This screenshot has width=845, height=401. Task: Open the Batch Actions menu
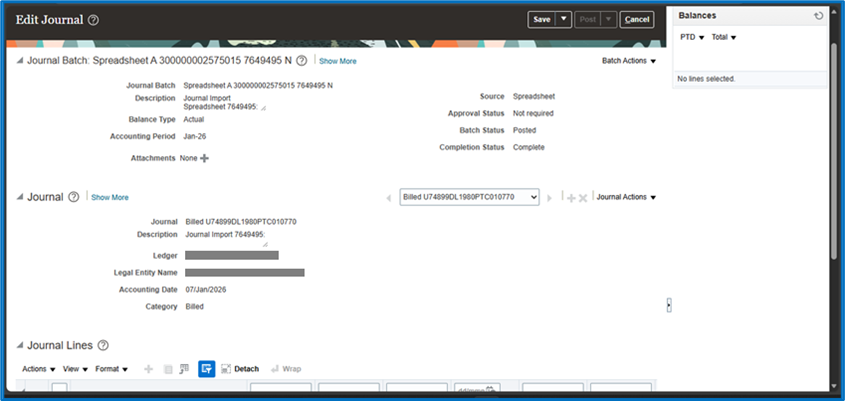629,61
